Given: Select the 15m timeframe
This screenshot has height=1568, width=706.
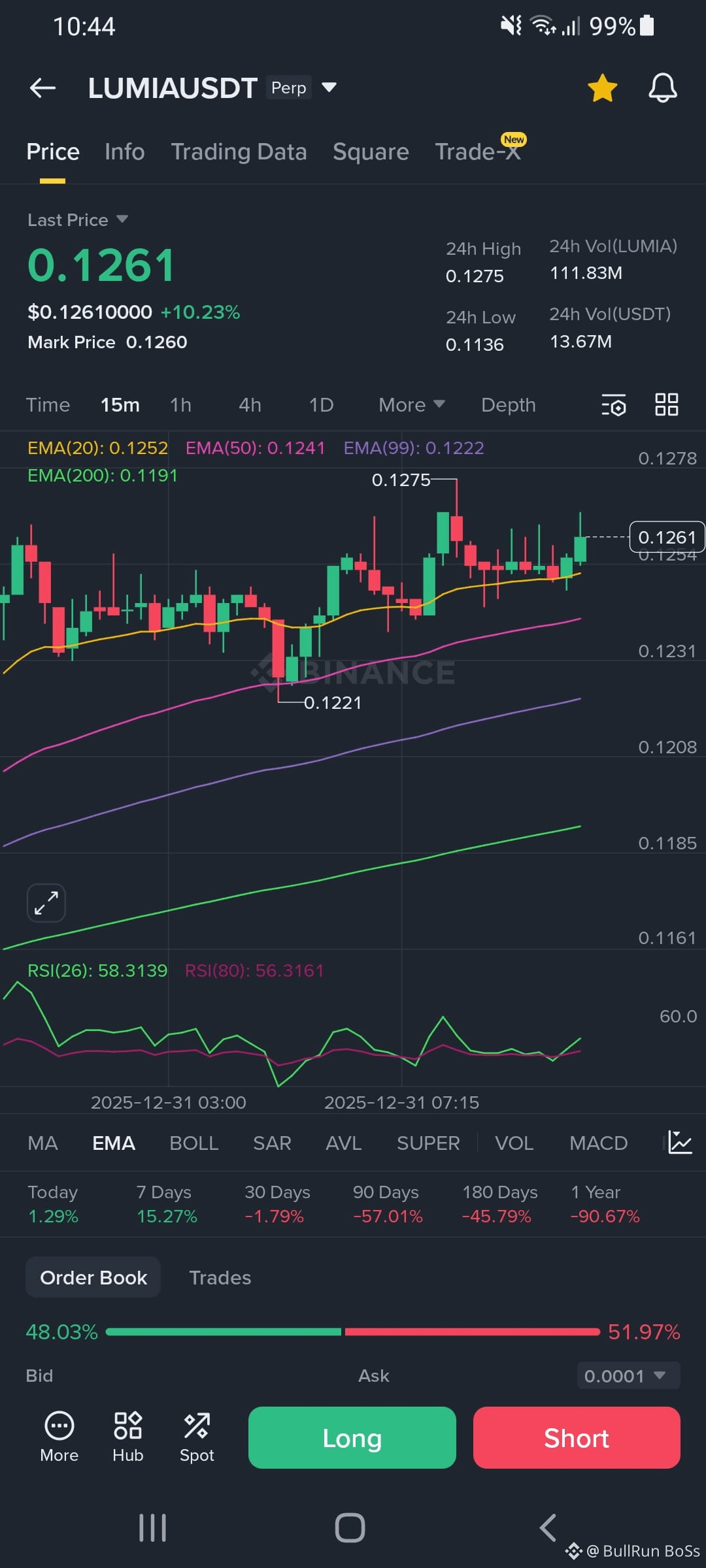Looking at the screenshot, I should click(120, 405).
